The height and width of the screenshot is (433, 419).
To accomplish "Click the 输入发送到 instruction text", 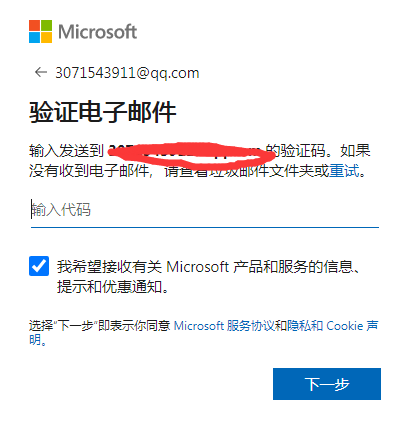I will pyautogui.click(x=67, y=151).
